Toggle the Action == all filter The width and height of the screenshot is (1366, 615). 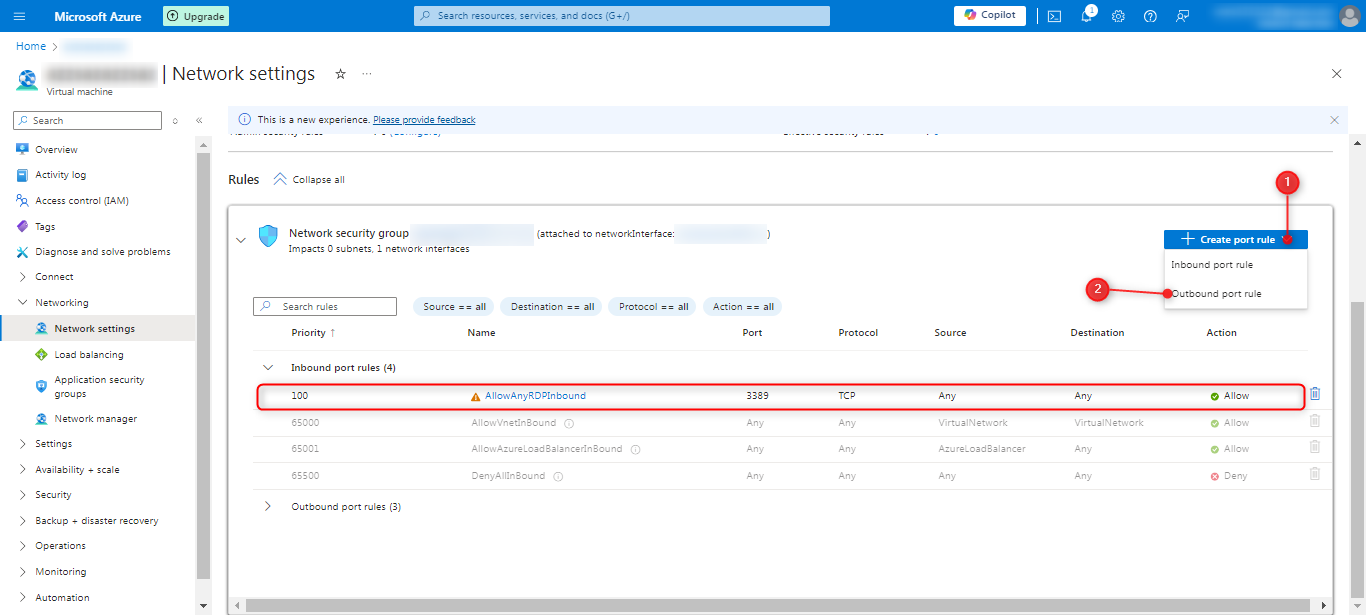[743, 307]
